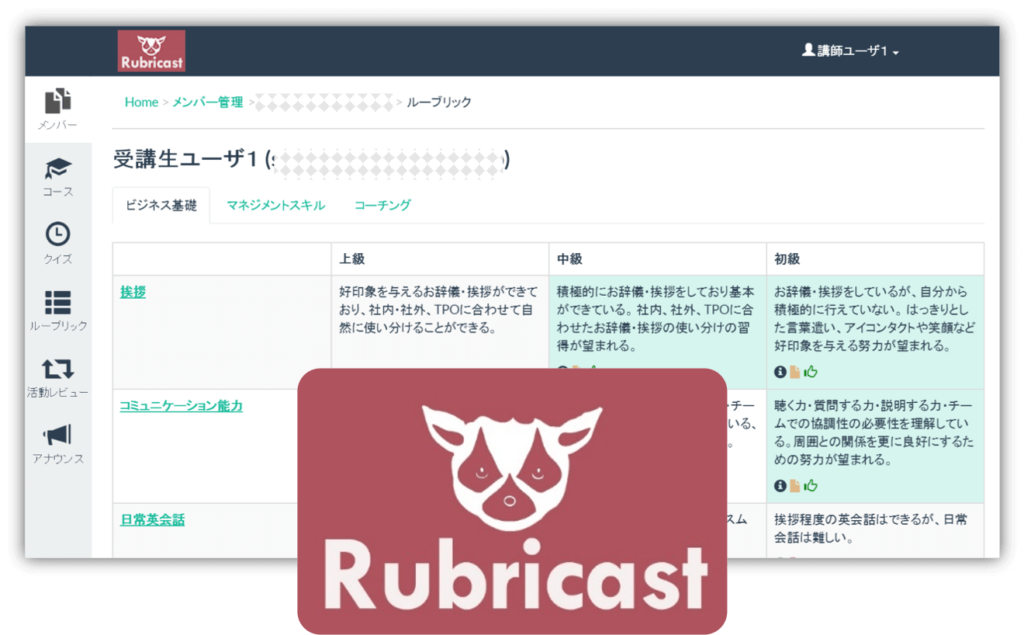Viewport: 1024px width, 635px height.
Task: Click thumbs-up icon in コミュニケーション能力 初級 cell
Action: (x=811, y=485)
